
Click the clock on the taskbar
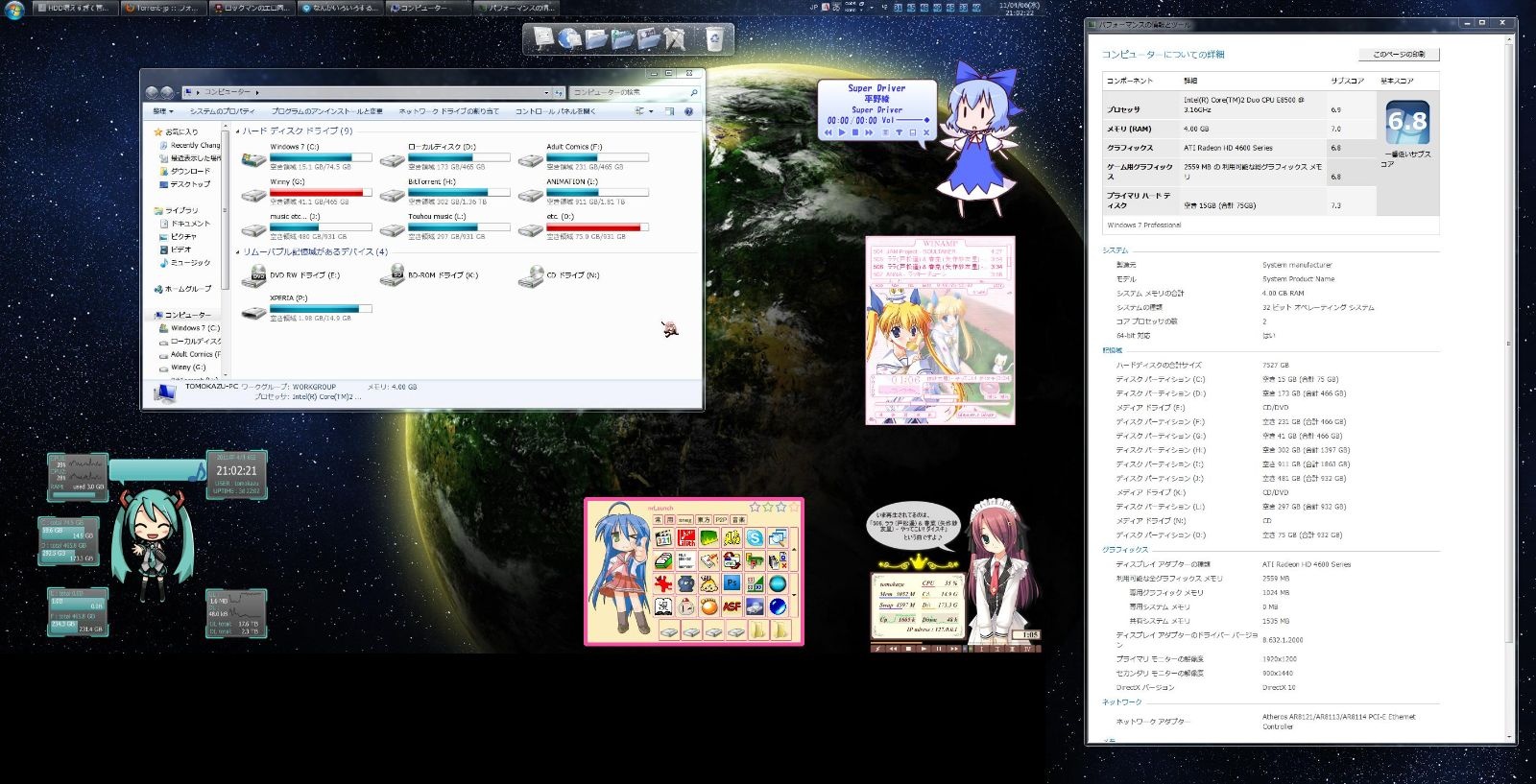tap(1019, 9)
